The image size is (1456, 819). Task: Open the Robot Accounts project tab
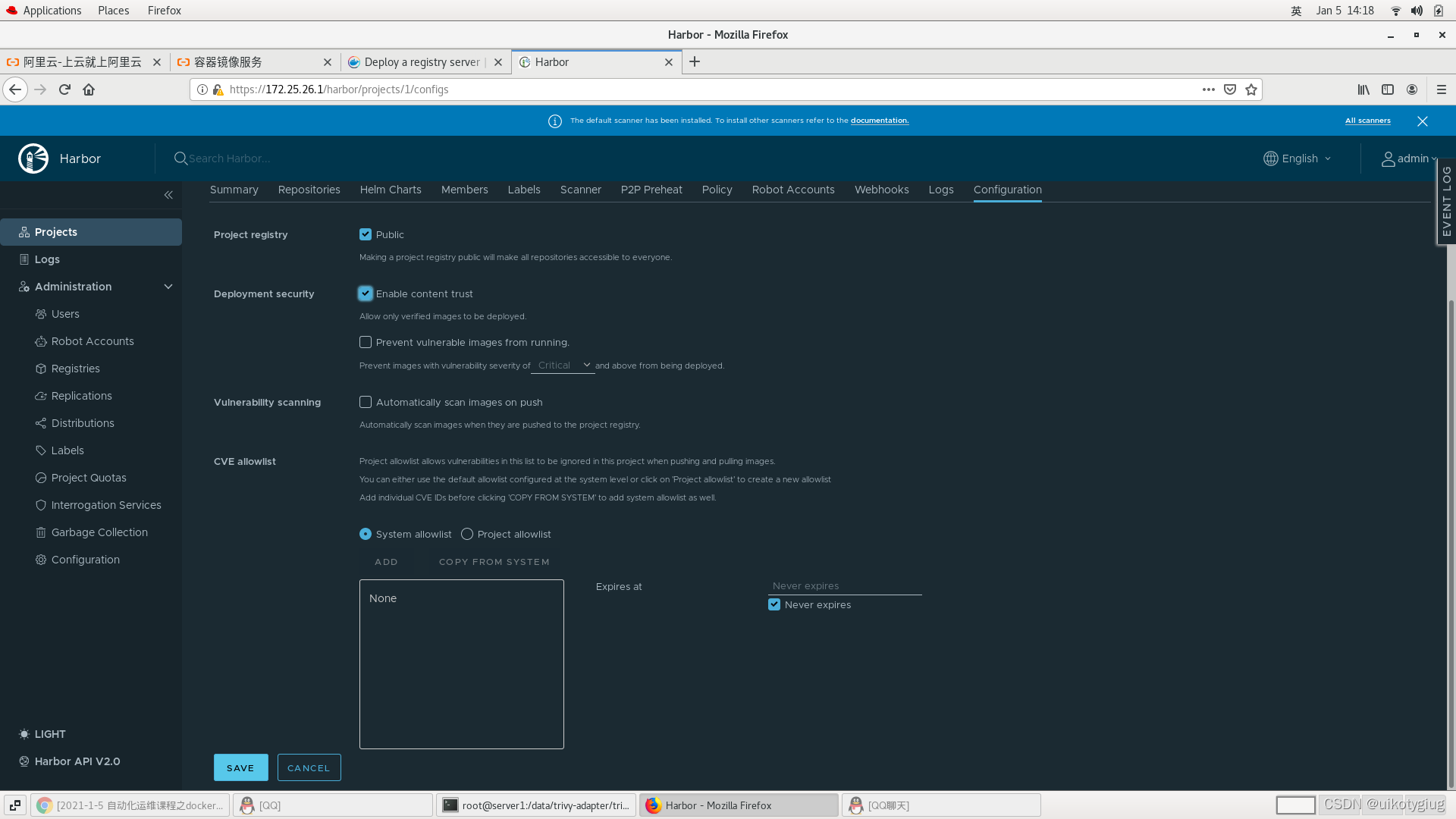tap(793, 190)
